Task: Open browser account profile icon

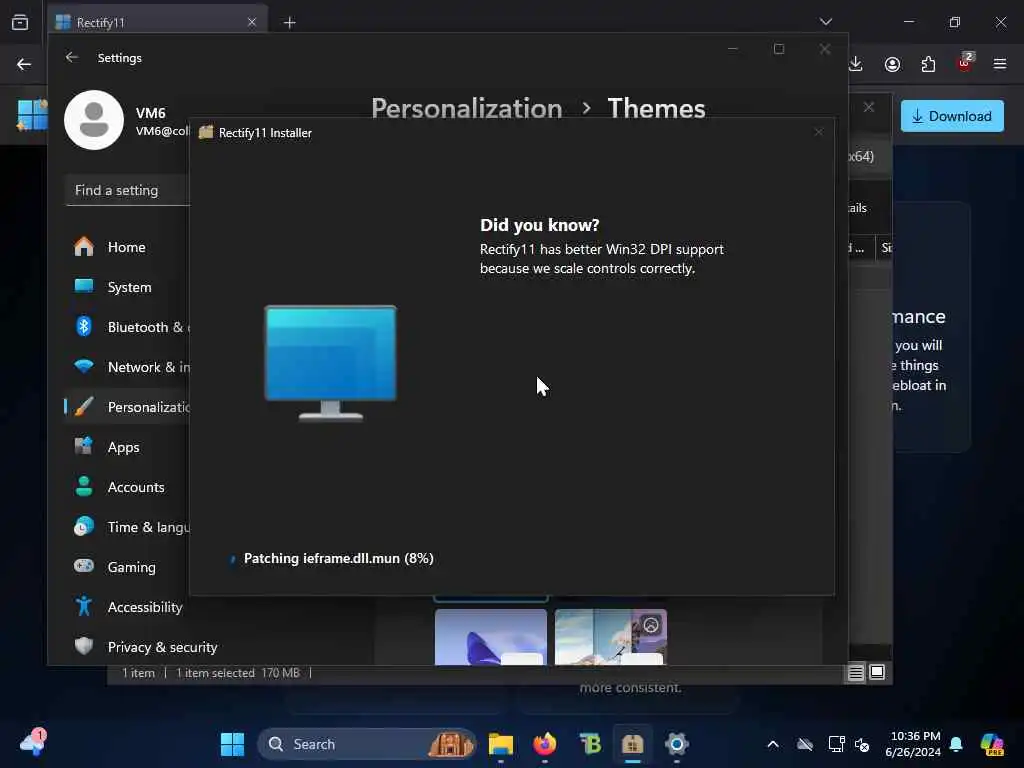Action: pos(892,64)
